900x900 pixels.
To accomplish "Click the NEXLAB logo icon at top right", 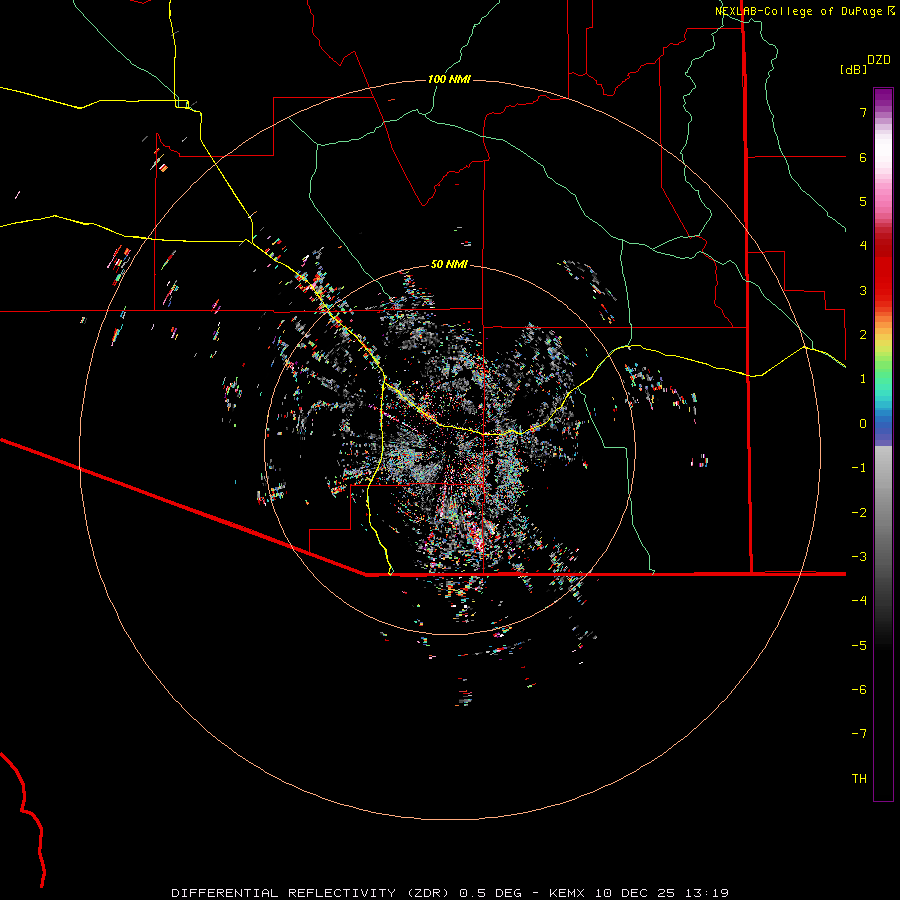I will [891, 11].
